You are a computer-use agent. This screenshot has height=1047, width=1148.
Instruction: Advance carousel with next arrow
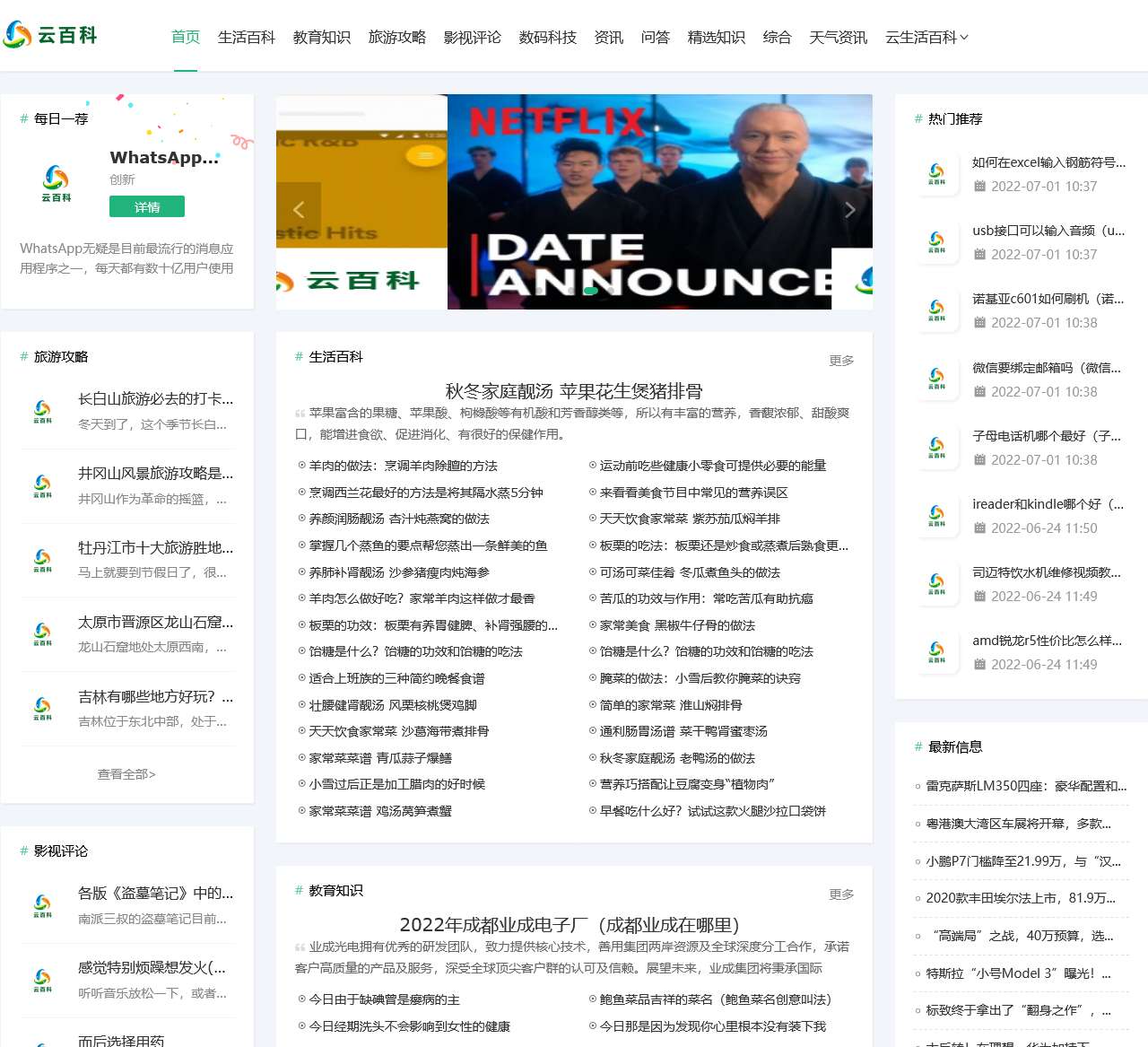pos(849,210)
